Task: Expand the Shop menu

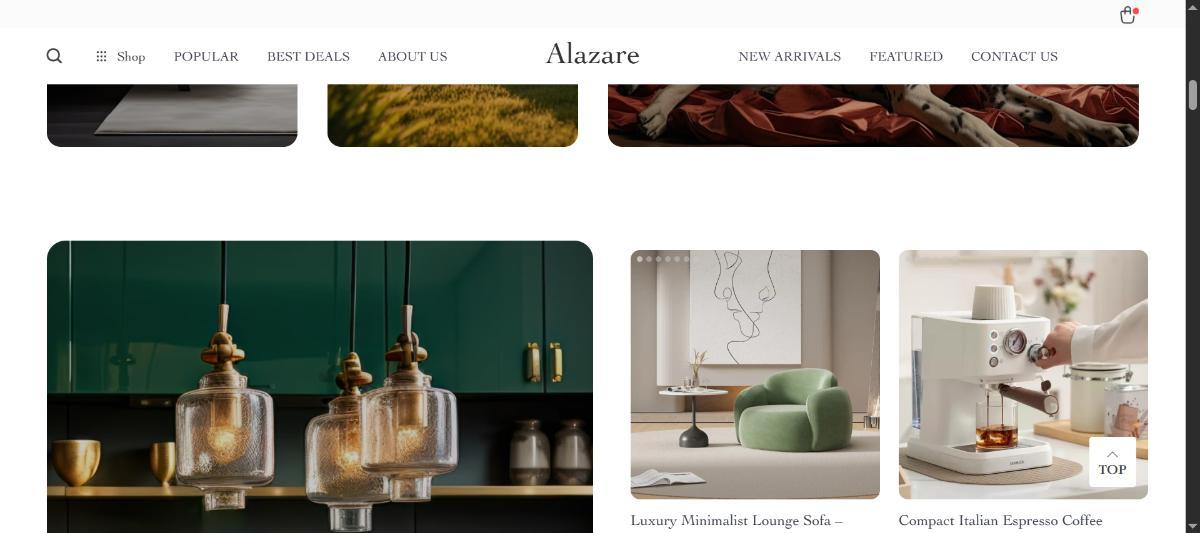Action: point(131,57)
